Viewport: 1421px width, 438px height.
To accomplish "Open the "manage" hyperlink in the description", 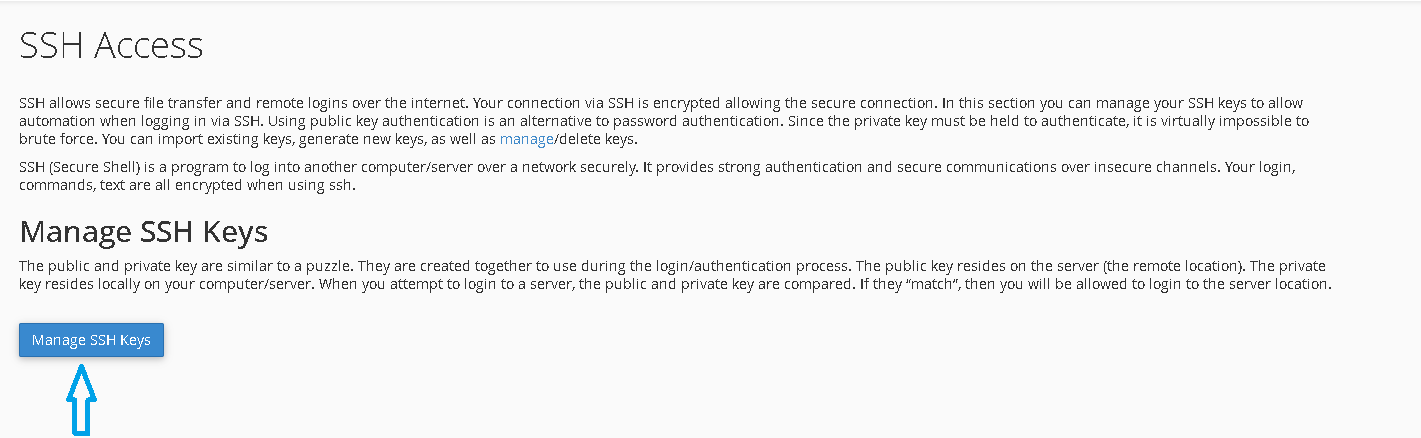I will tap(526, 139).
